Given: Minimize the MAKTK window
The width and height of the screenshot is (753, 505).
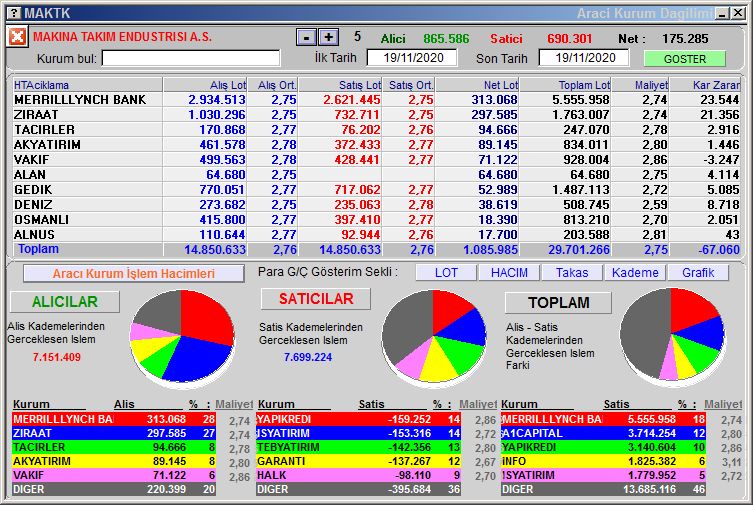Looking at the screenshot, I should coord(722,13).
